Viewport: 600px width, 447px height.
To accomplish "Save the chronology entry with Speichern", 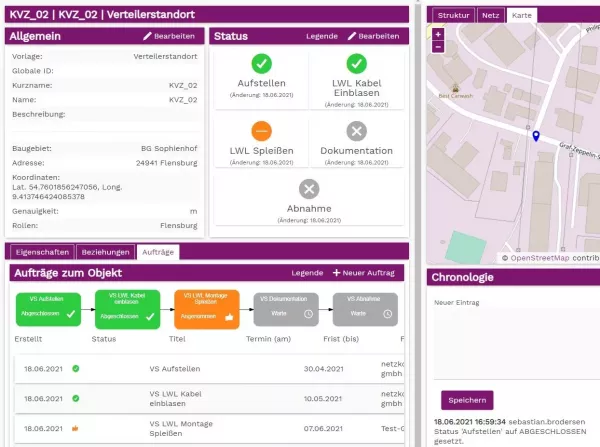I will click(x=467, y=400).
